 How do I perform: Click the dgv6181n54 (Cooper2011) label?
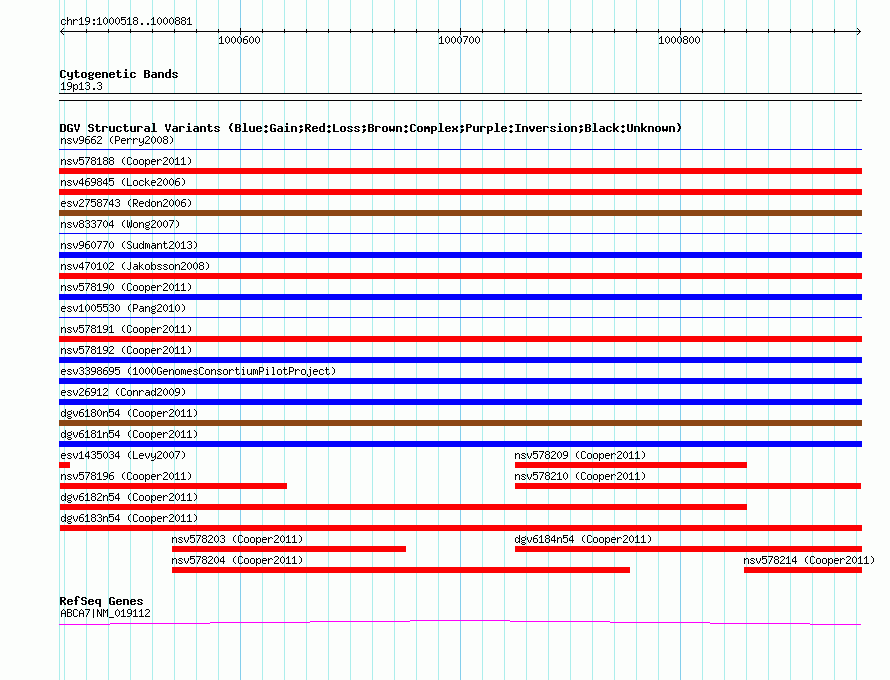click(129, 434)
